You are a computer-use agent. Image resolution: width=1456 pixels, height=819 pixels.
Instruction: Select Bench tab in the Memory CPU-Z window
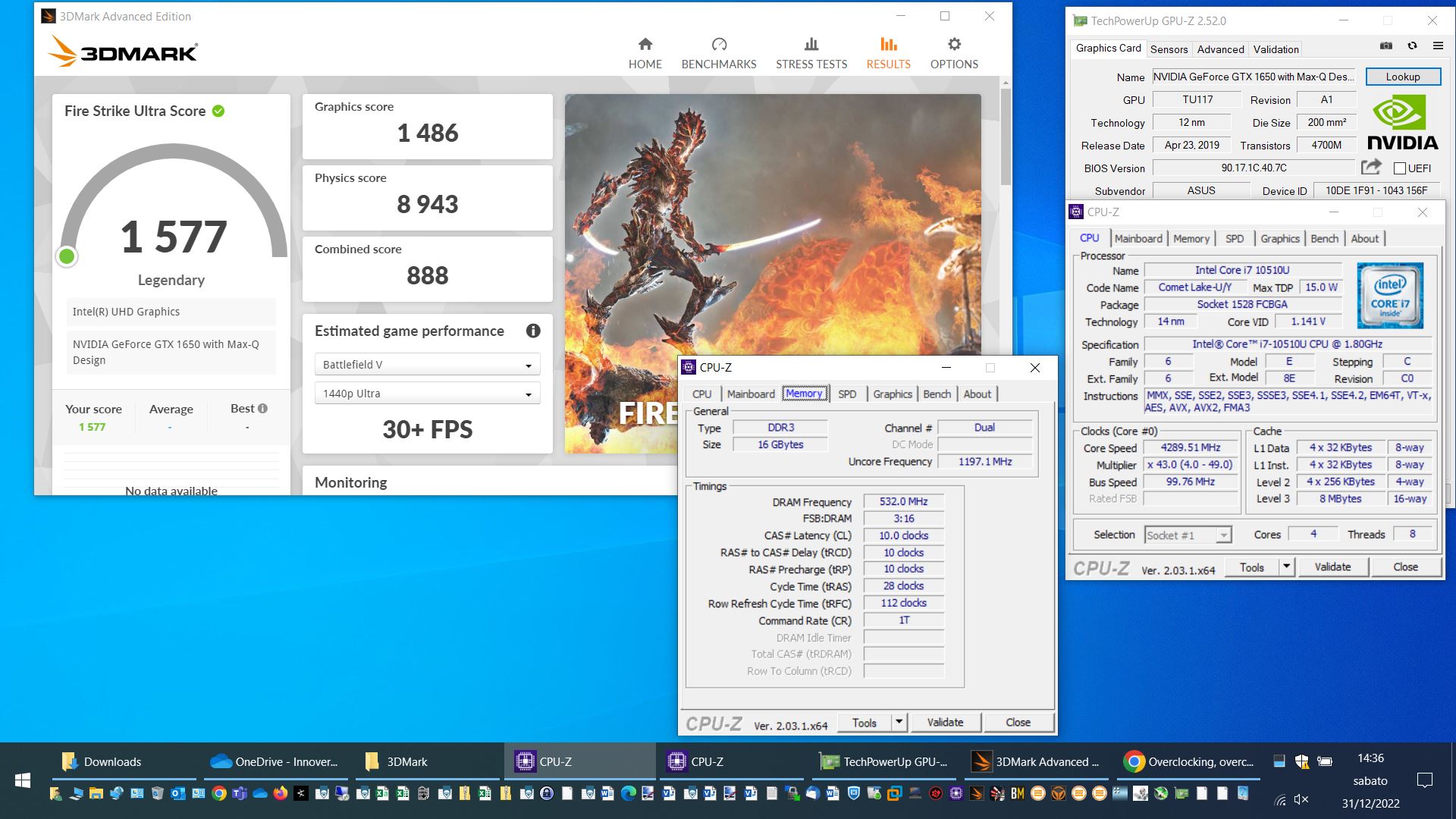pyautogui.click(x=937, y=394)
